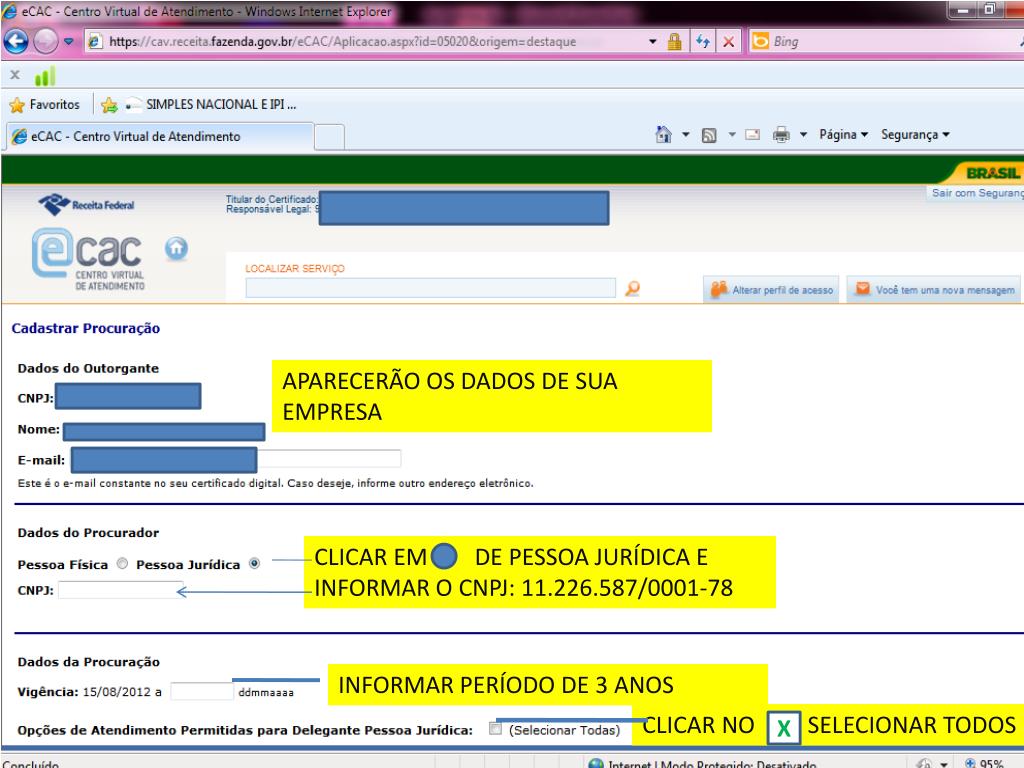Click the search magnifier next to Localizar Serviço
The image size is (1024, 768).
pos(632,289)
